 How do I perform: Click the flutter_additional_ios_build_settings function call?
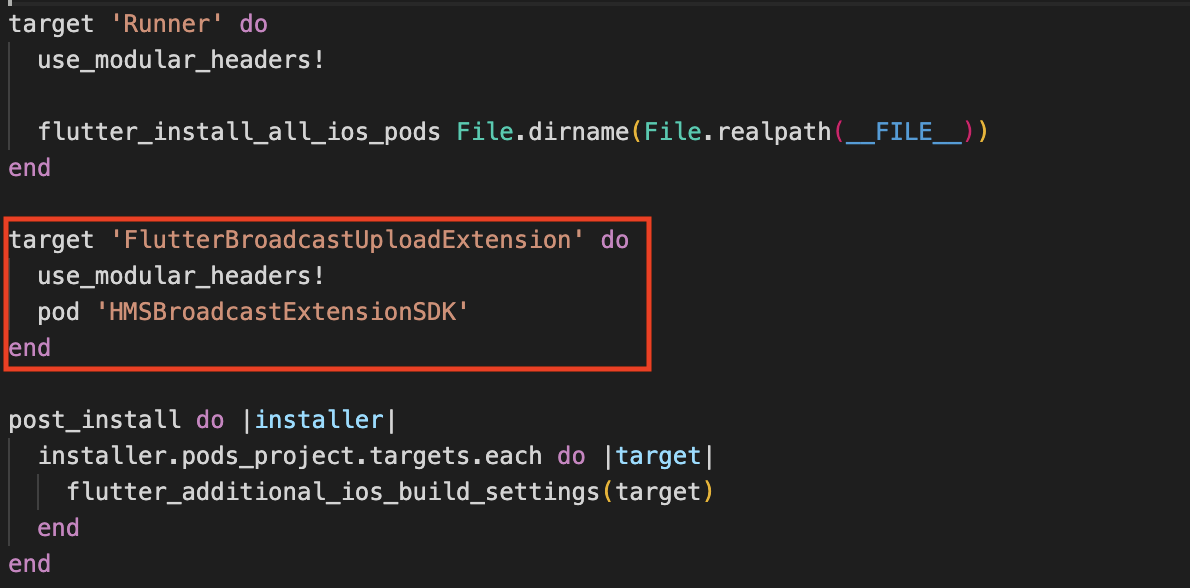pos(333,491)
